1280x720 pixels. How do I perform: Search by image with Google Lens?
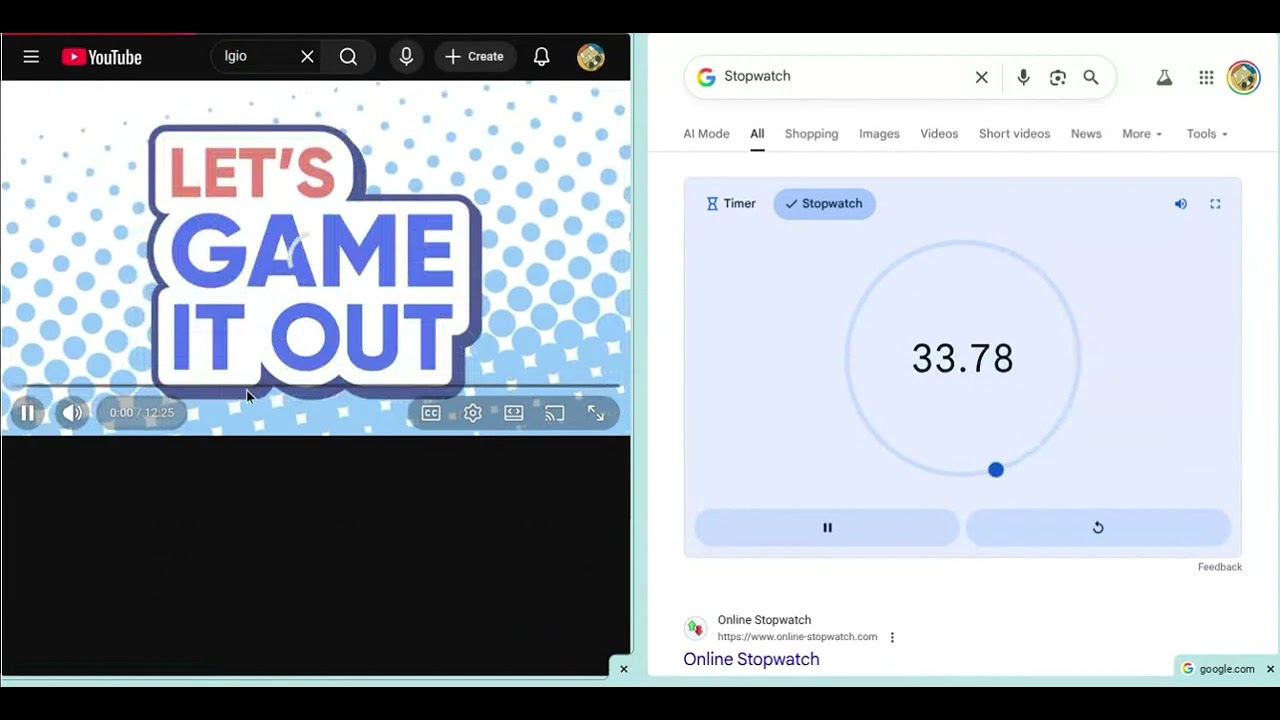pos(1058,77)
